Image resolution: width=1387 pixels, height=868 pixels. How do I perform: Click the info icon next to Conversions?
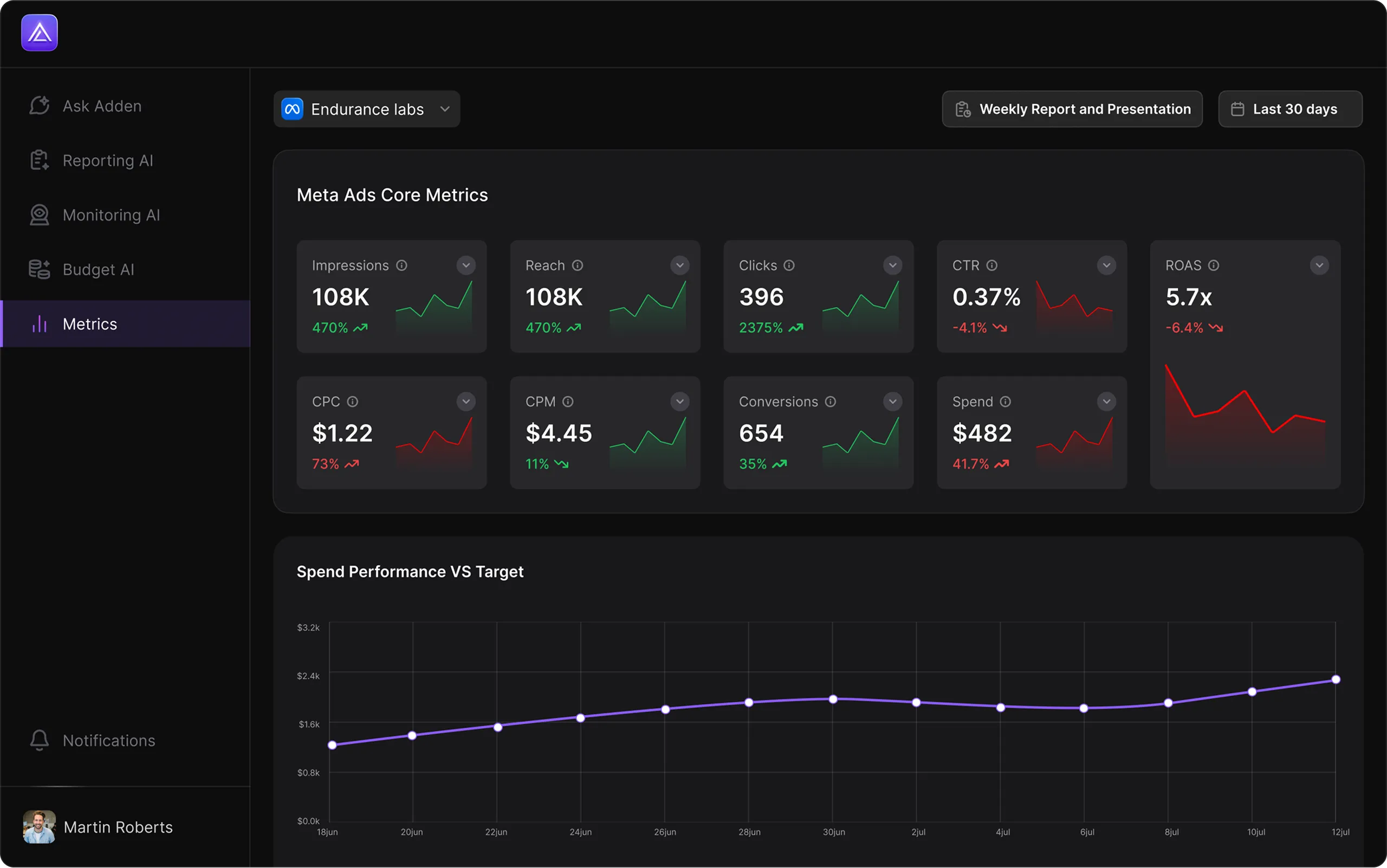pyautogui.click(x=830, y=401)
